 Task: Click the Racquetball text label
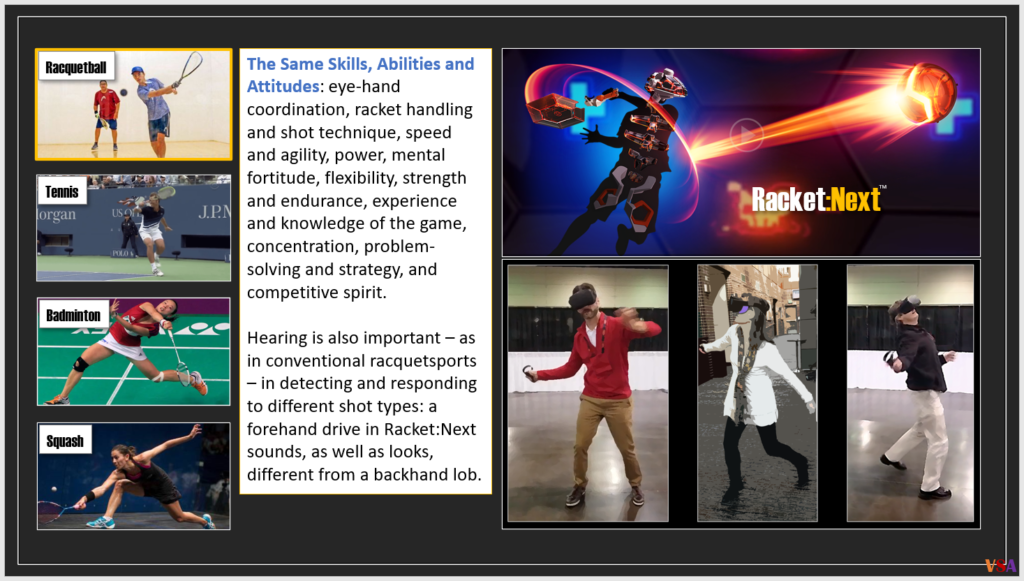click(75, 68)
